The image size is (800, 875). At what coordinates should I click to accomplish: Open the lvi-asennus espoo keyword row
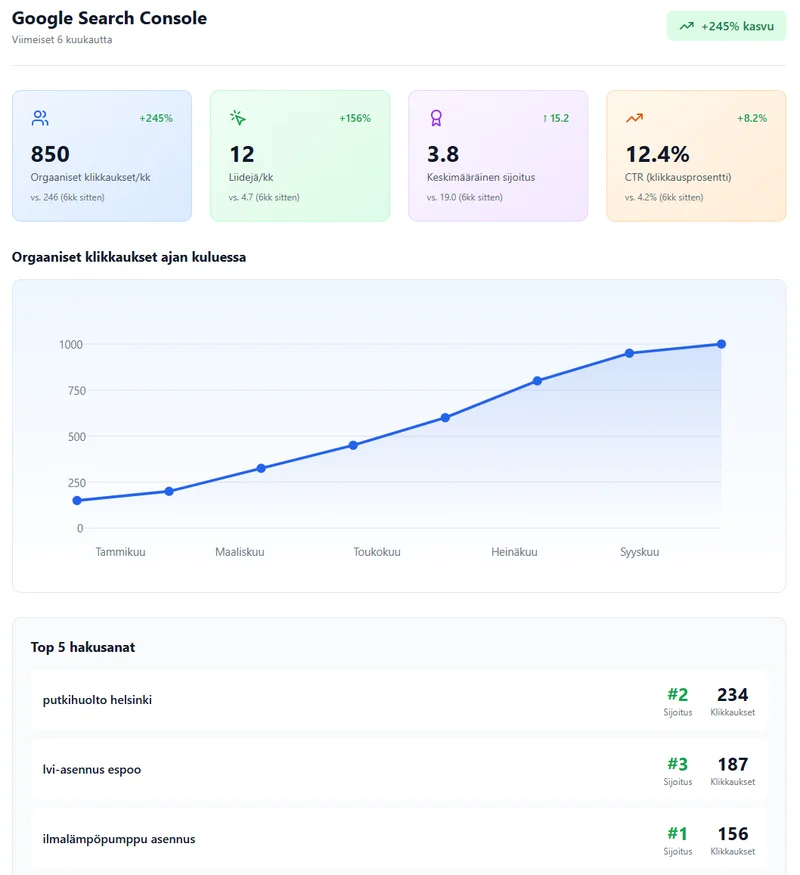point(399,770)
